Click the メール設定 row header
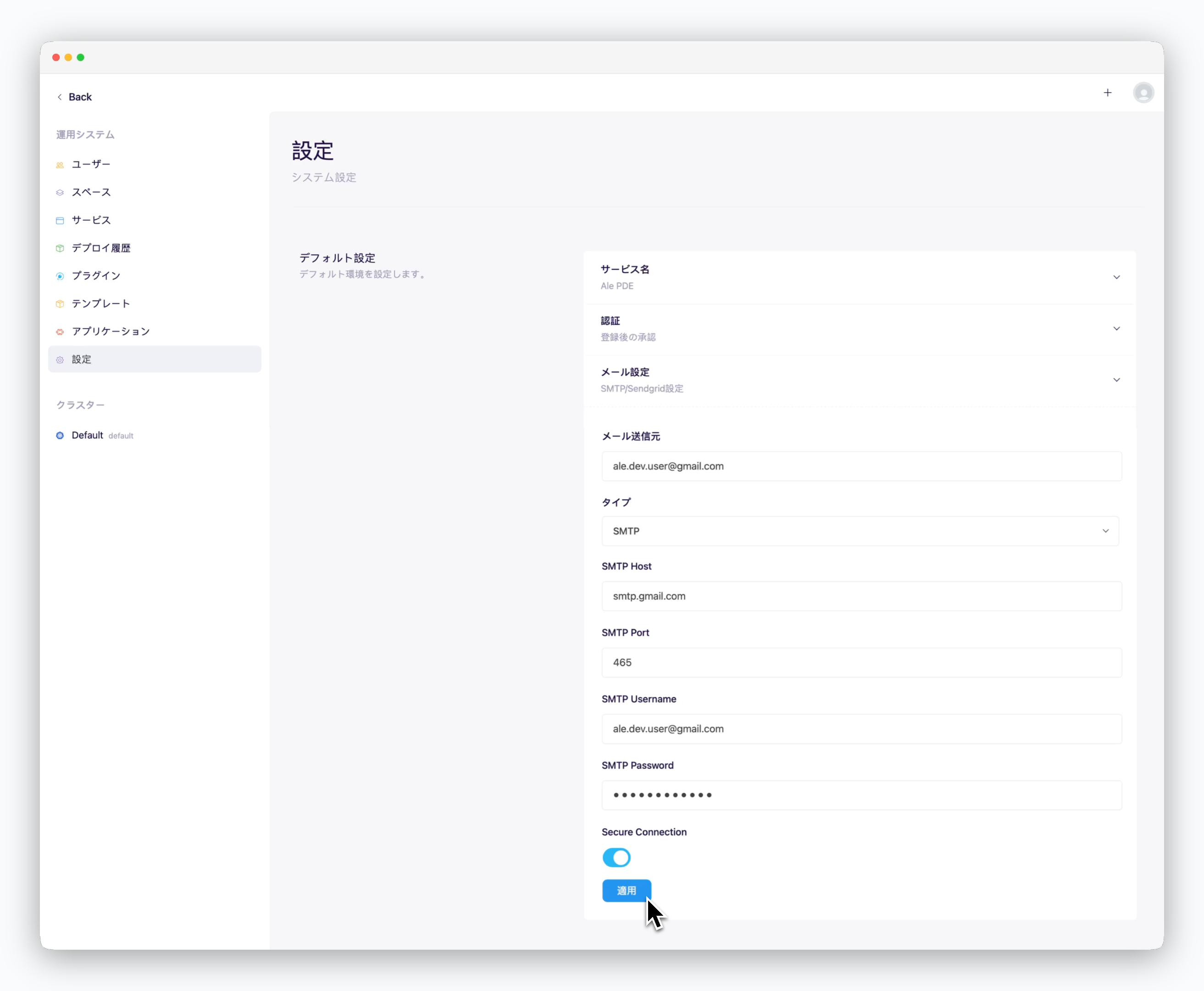Viewport: 1204px width, 991px height. [x=860, y=381]
